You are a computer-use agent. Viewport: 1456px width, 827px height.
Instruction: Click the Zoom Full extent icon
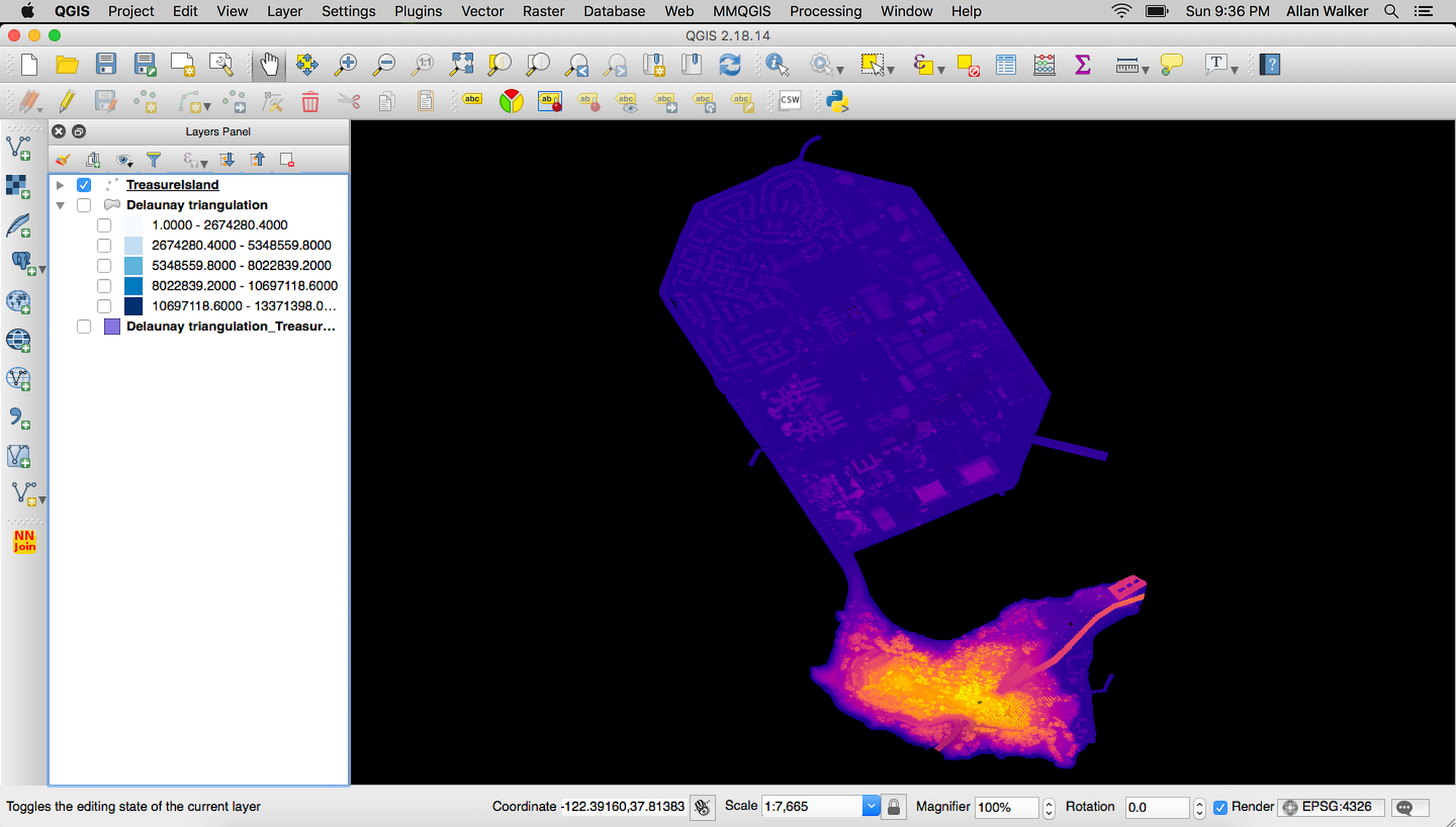click(x=461, y=65)
